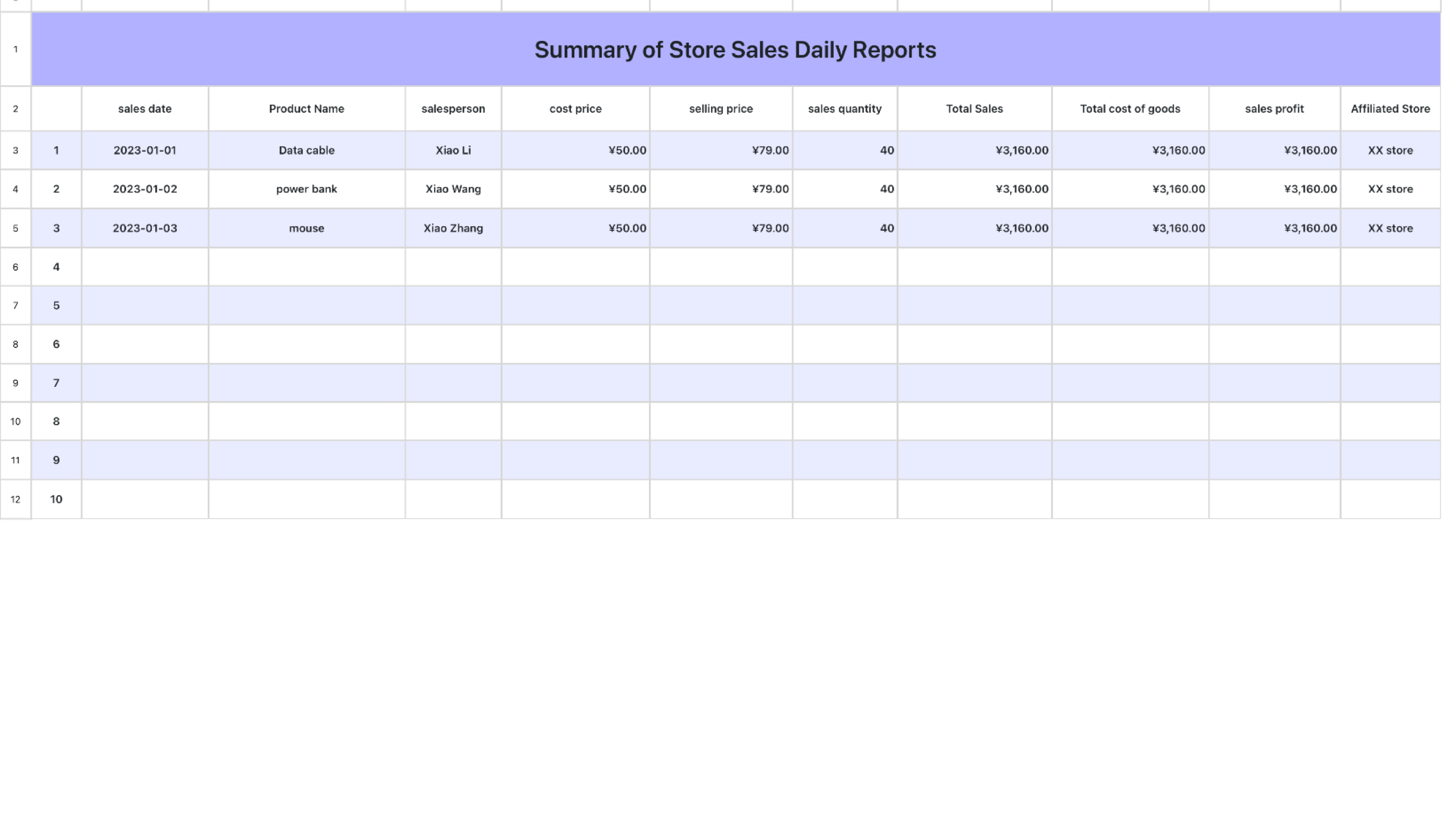Click the 'power bank' product cell
The width and height of the screenshot is (1456, 839).
coord(307,188)
